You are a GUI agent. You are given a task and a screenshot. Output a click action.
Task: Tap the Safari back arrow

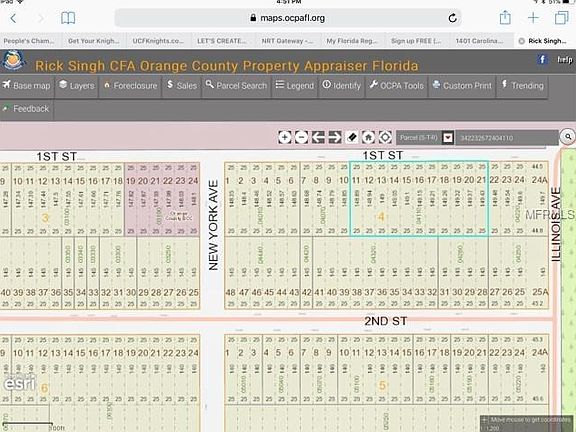click(x=13, y=18)
